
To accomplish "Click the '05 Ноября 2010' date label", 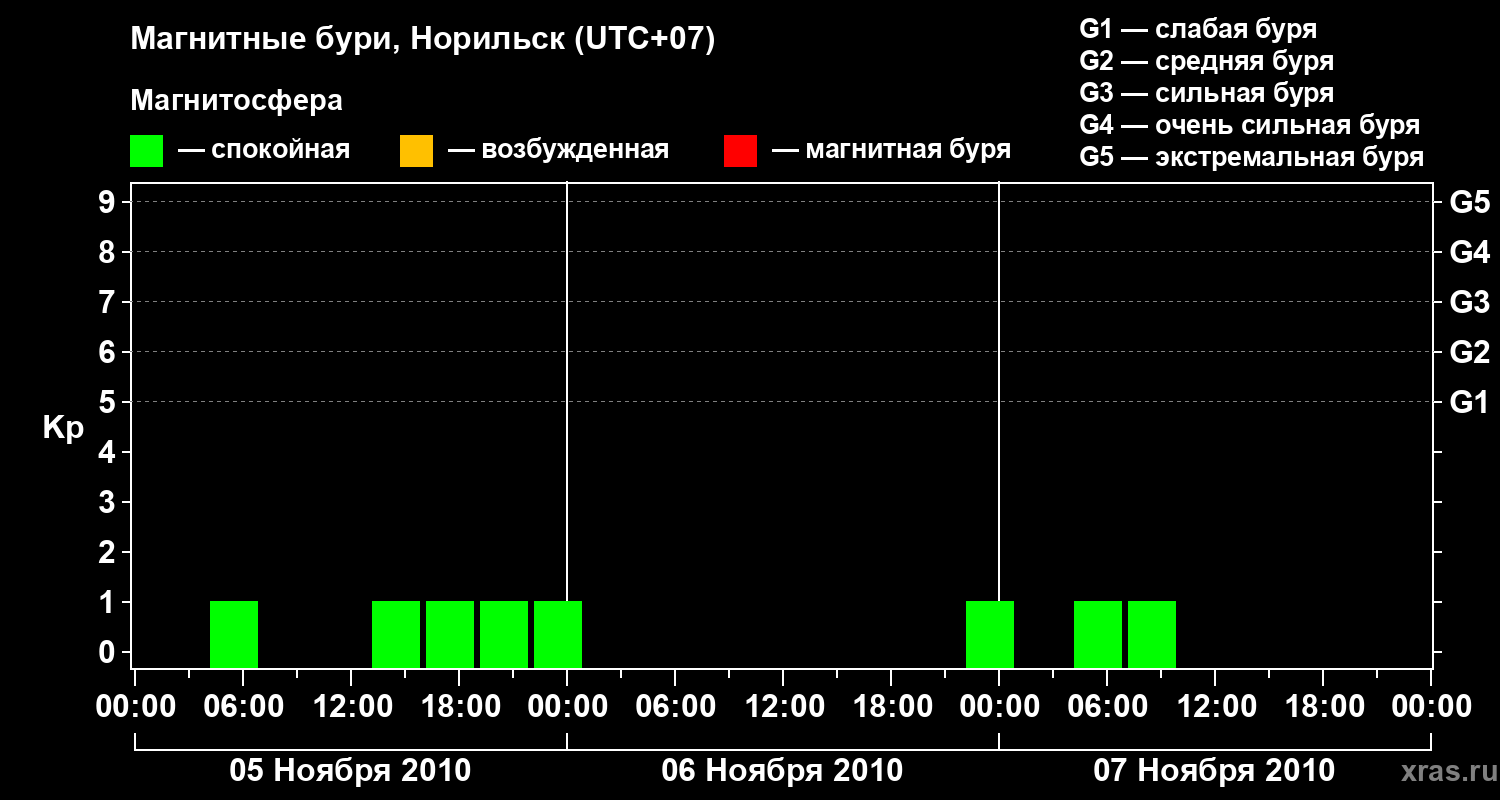I will pyautogui.click(x=350, y=771).
